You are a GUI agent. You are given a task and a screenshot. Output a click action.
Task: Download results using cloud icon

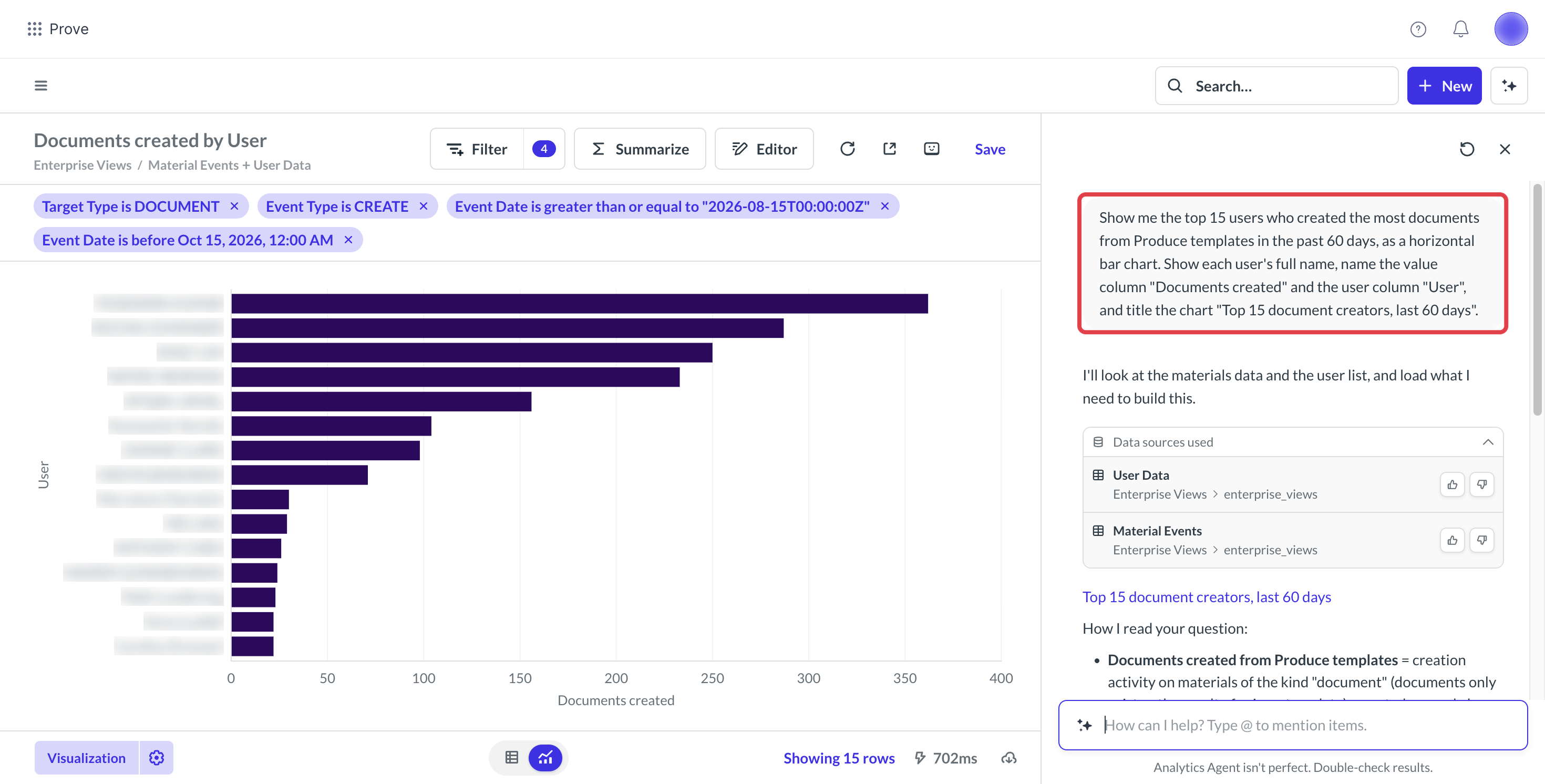pos(1008,758)
